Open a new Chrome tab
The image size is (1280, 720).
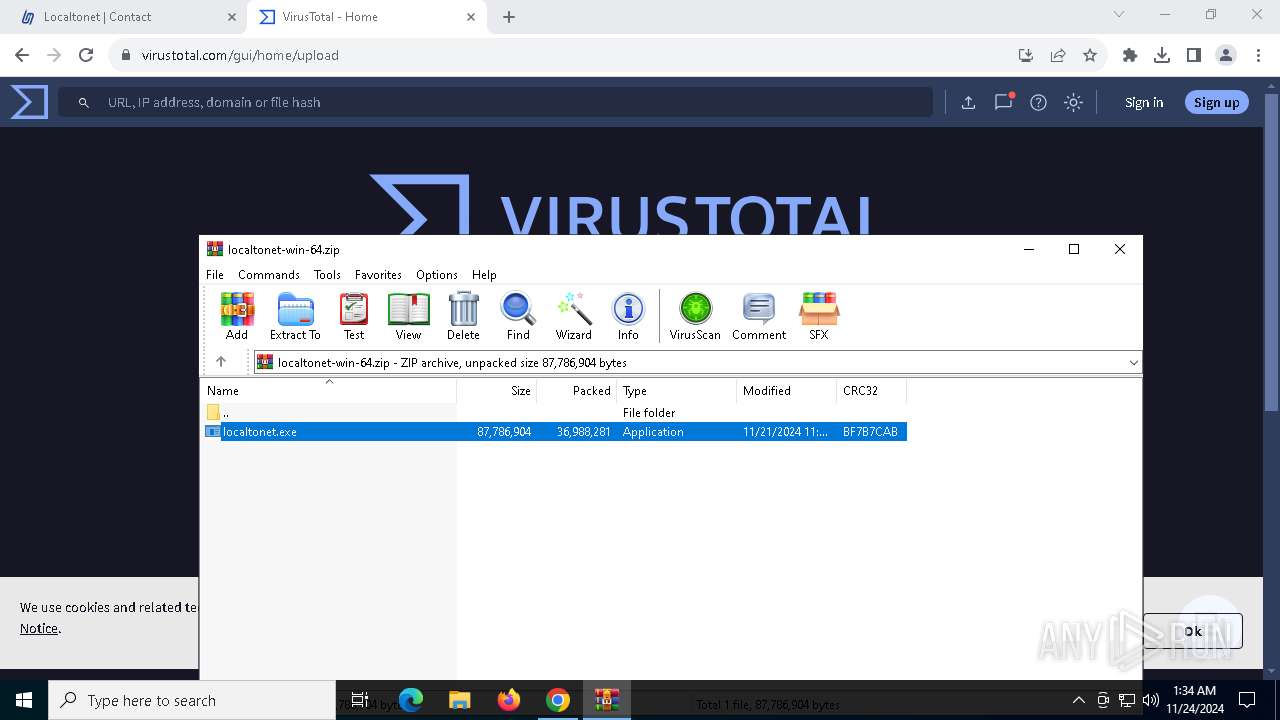click(509, 17)
